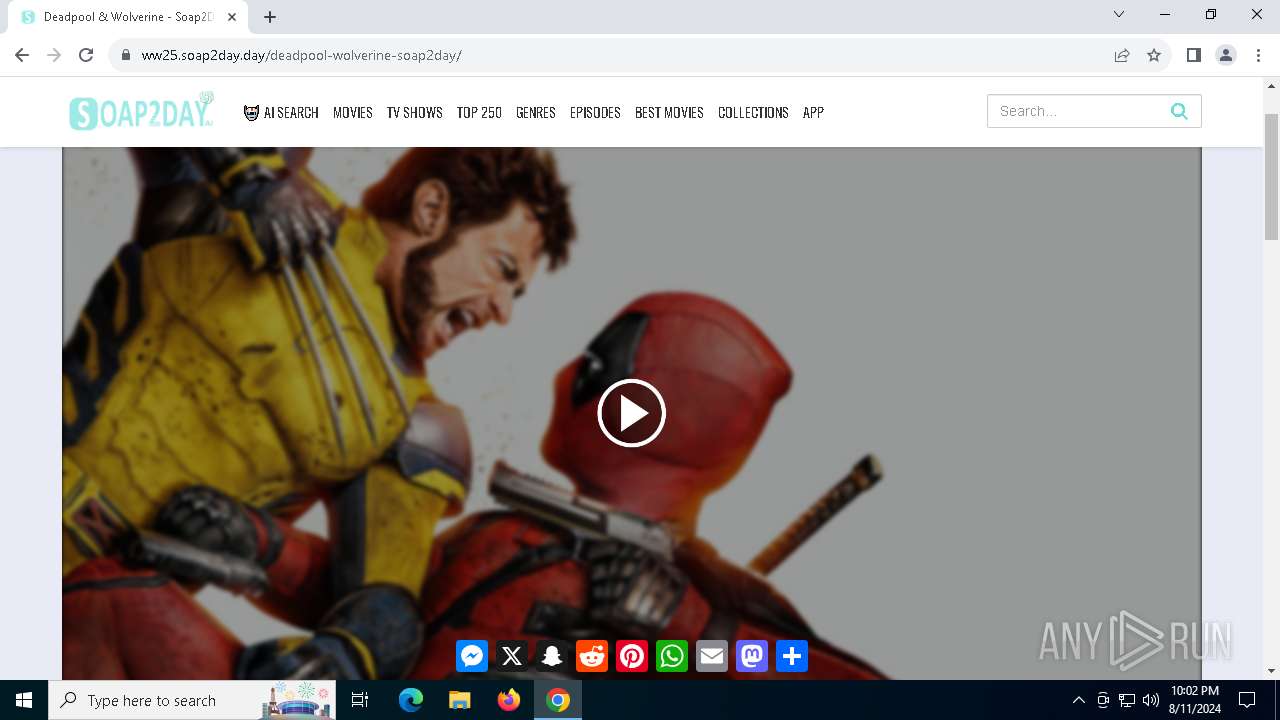Viewport: 1280px width, 720px height.
Task: Click taskbar search box
Action: click(194, 700)
